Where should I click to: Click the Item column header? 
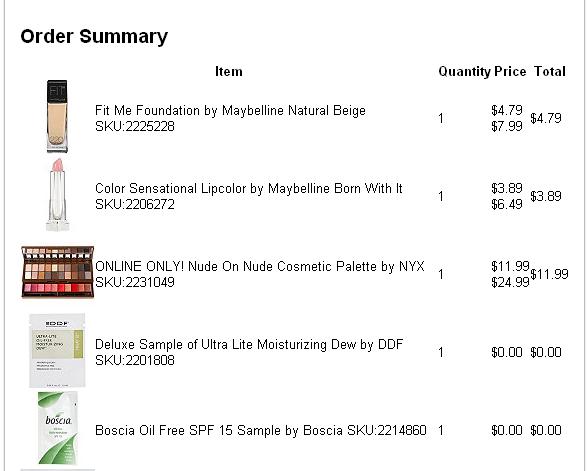click(x=229, y=71)
